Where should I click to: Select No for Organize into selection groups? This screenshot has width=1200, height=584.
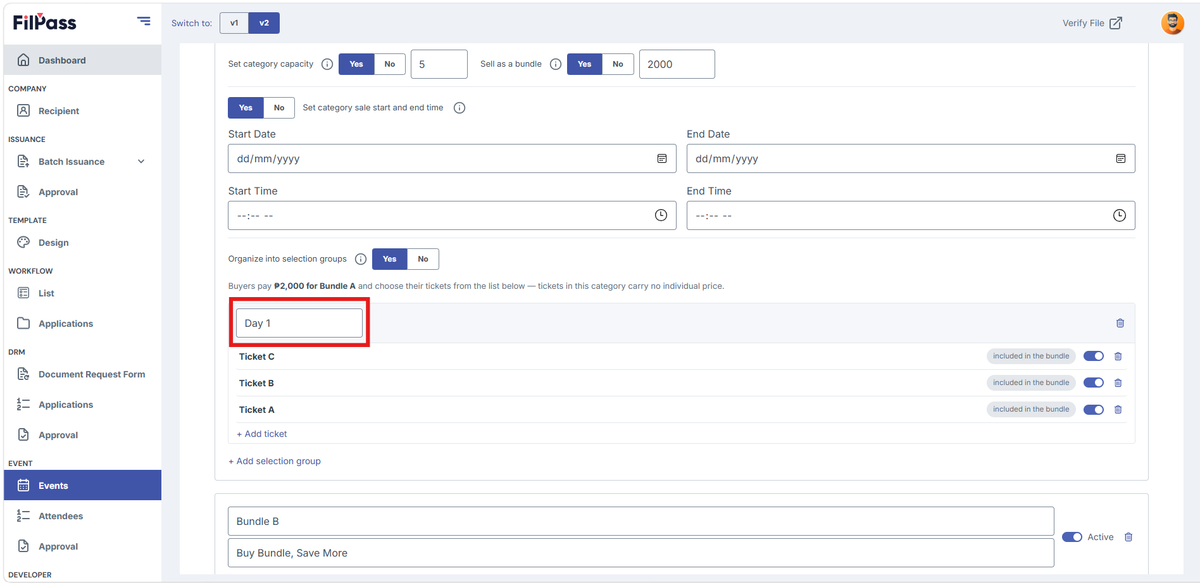coord(423,259)
